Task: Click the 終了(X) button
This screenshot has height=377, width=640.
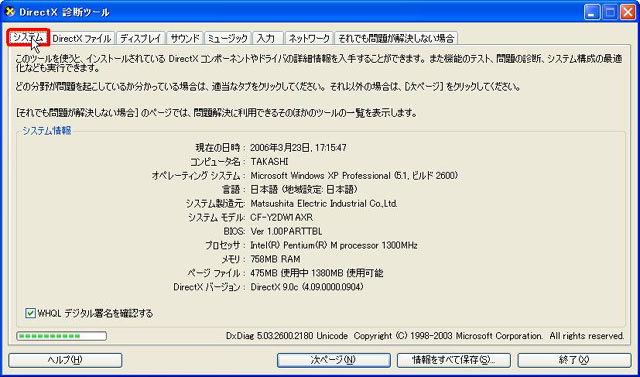Action: click(574, 360)
